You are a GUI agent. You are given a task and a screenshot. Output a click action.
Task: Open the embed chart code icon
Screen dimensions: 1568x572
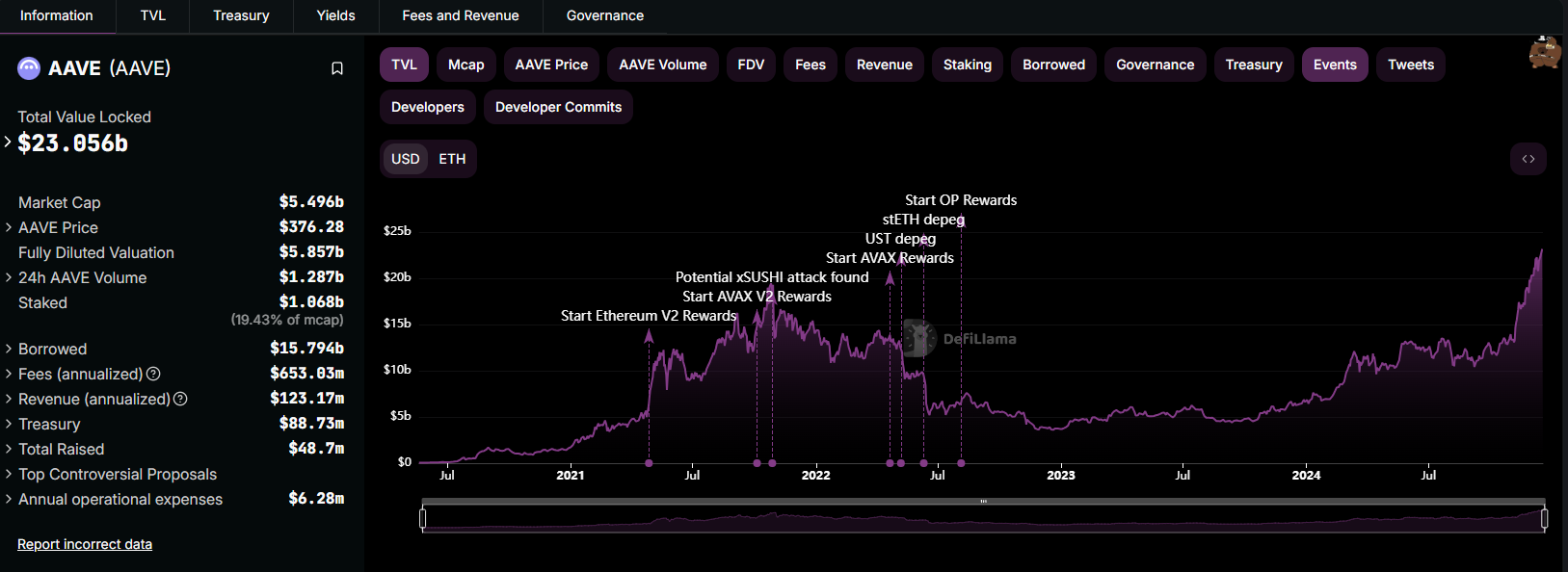click(x=1528, y=159)
